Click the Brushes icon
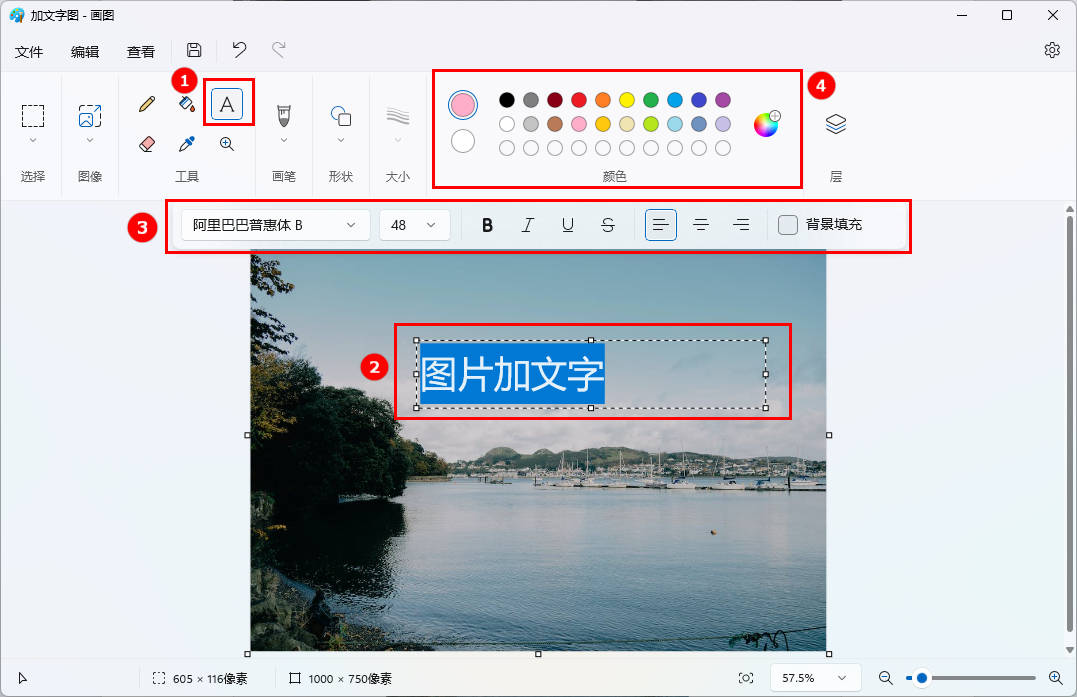1077x697 pixels. pyautogui.click(x=284, y=115)
